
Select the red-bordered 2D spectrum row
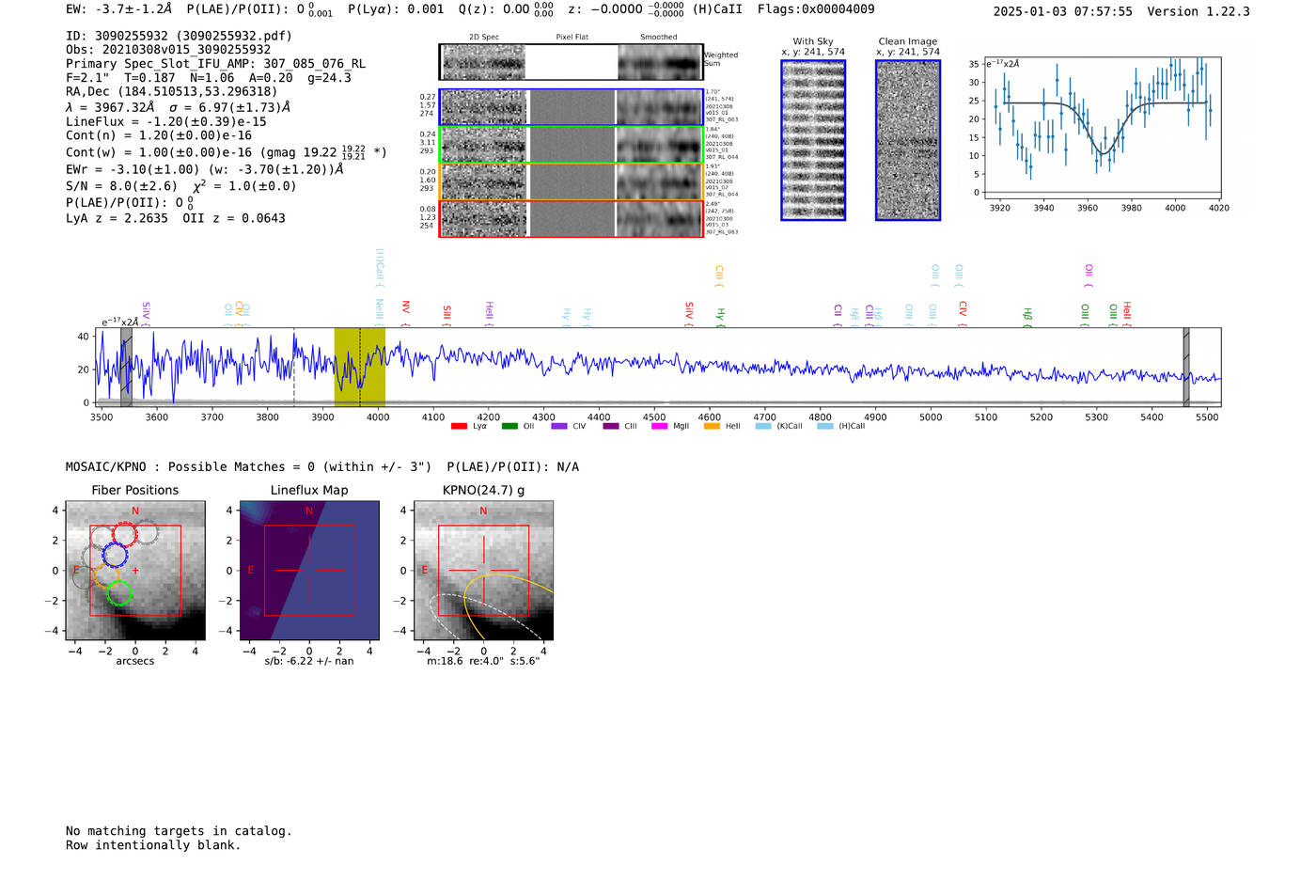572,219
